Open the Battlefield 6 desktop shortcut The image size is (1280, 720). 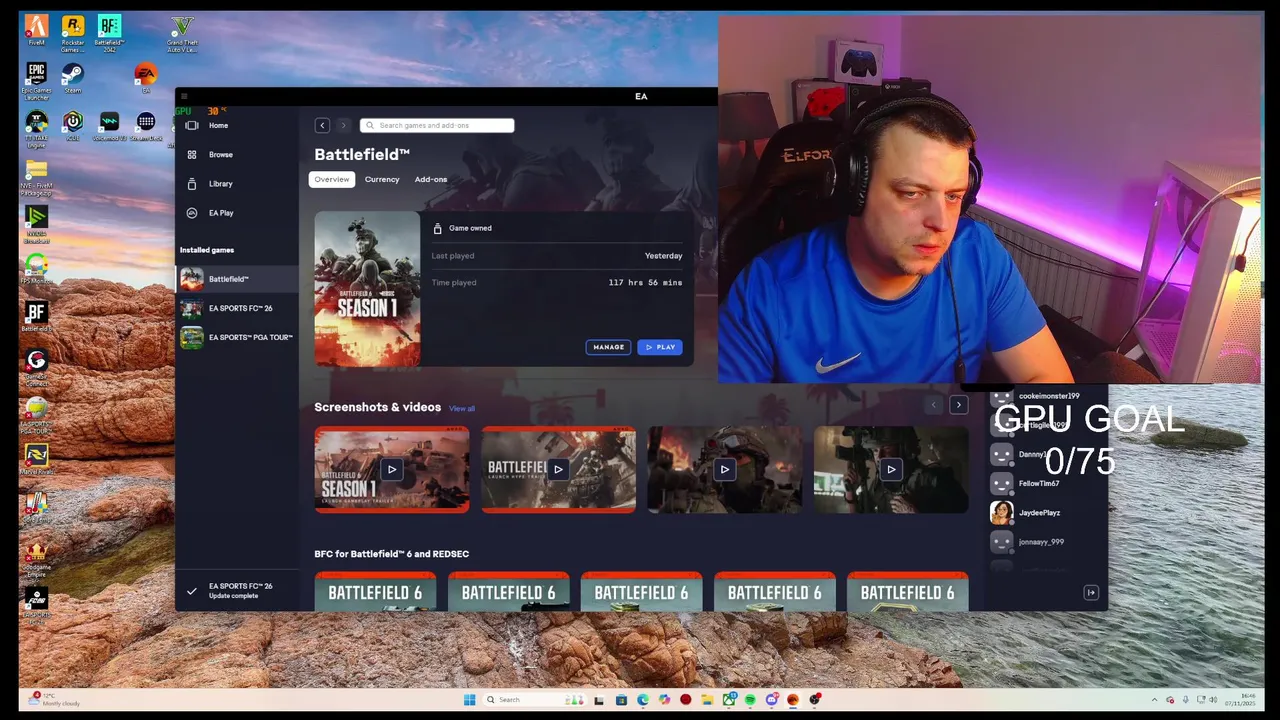(36, 318)
